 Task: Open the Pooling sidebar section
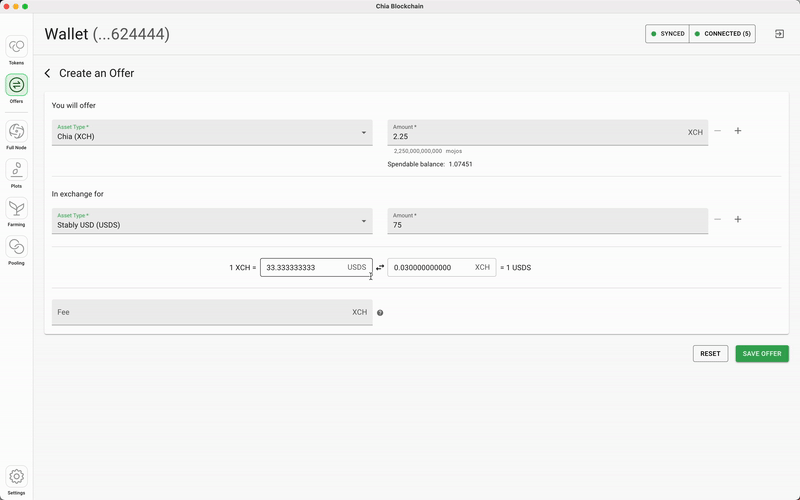16,251
